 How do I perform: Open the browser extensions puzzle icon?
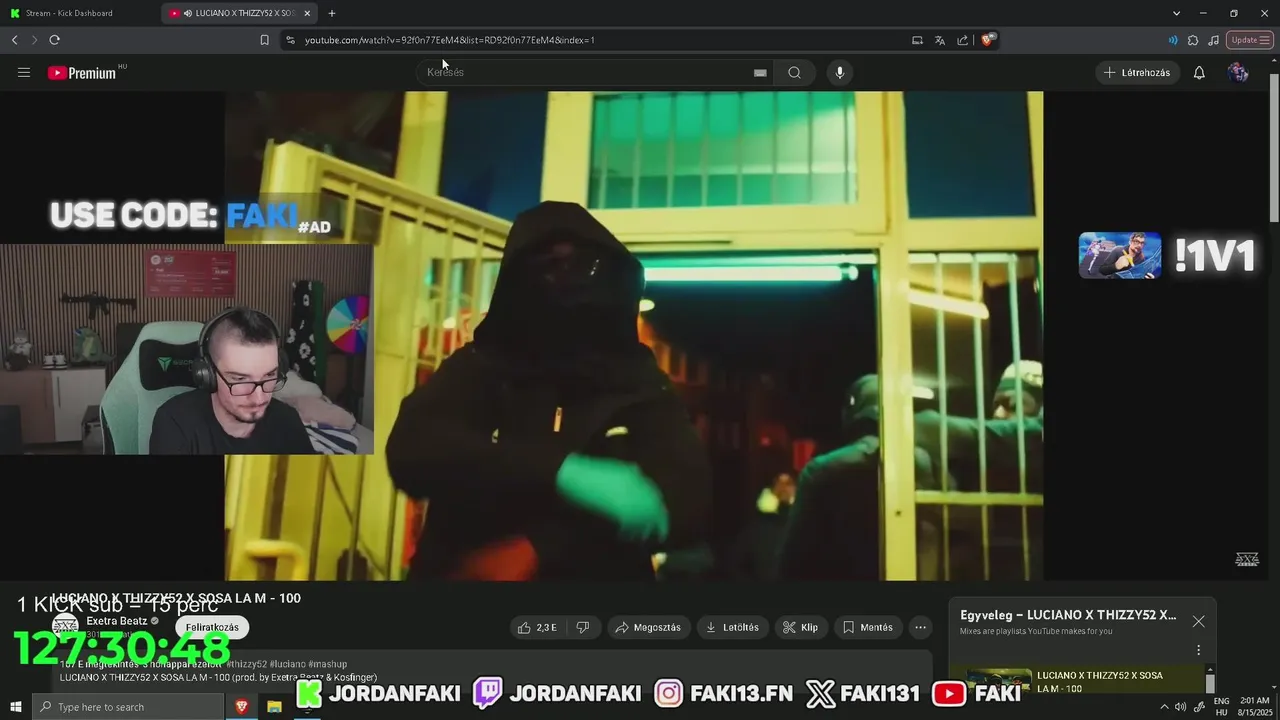pyautogui.click(x=1193, y=40)
